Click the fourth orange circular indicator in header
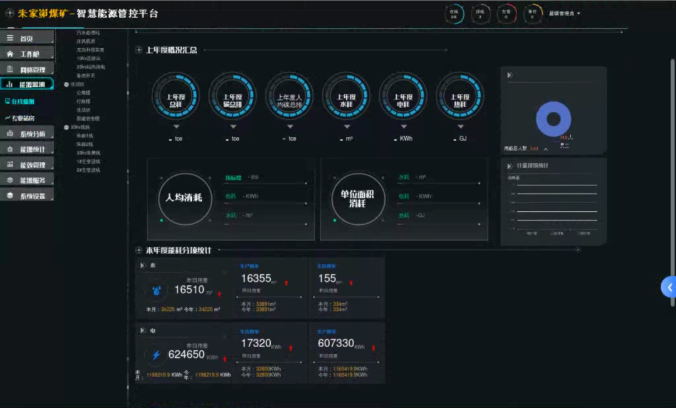The height and width of the screenshot is (409, 676). 532,14
